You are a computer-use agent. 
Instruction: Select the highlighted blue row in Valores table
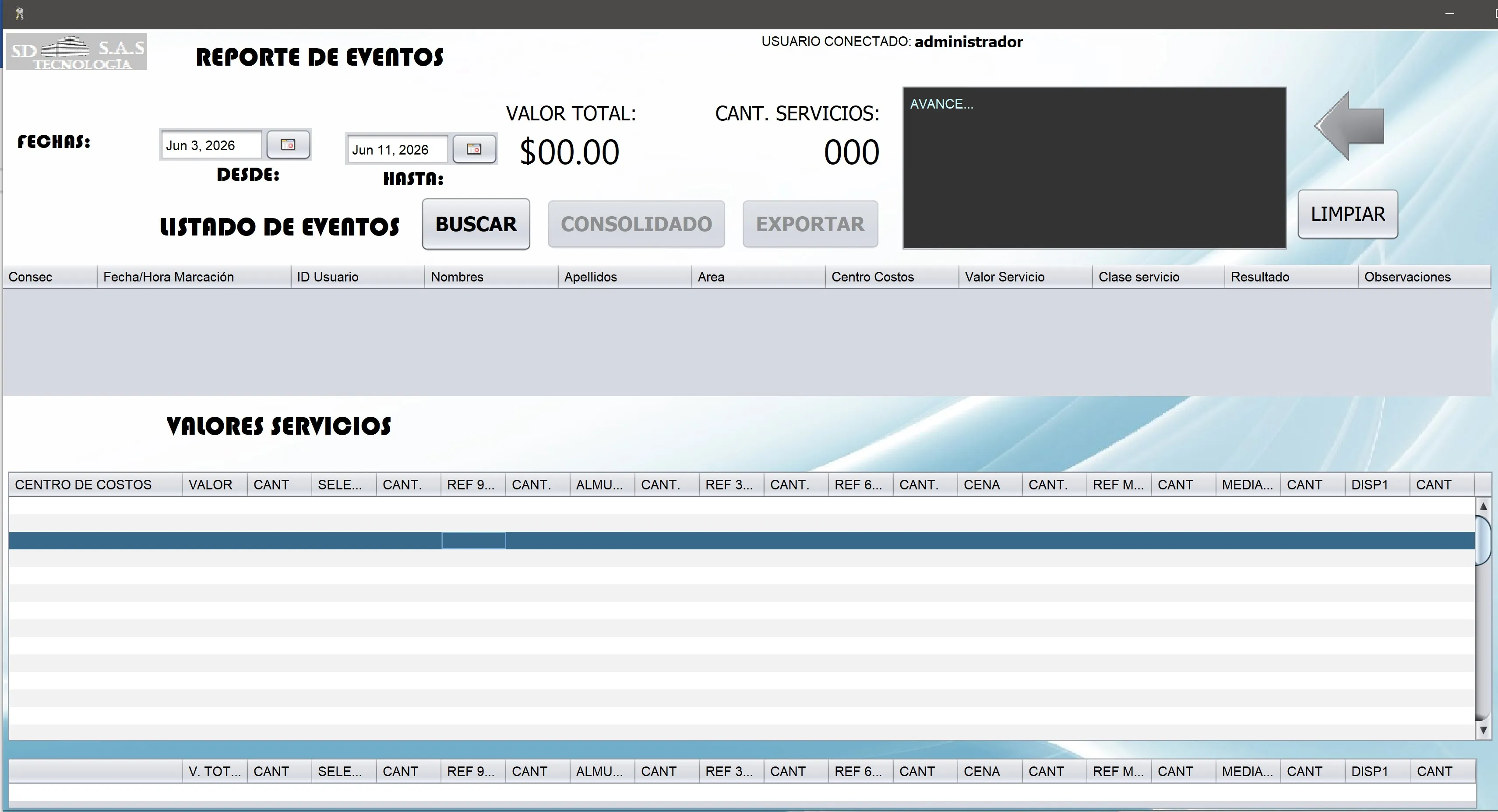(741, 541)
